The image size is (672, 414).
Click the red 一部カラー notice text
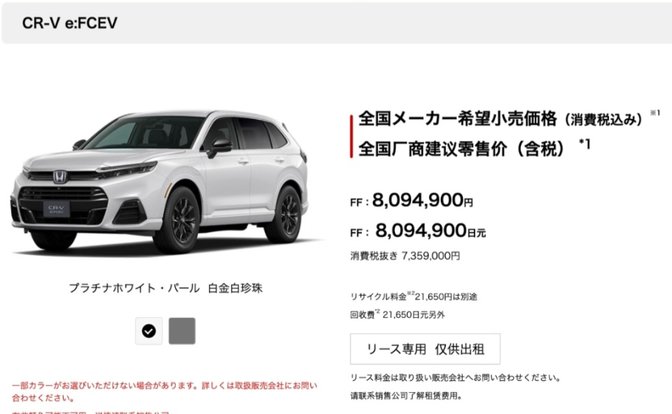coord(164,392)
